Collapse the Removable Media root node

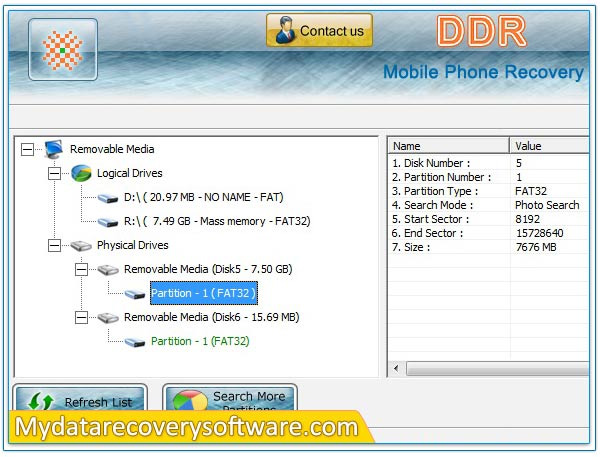click(x=27, y=149)
